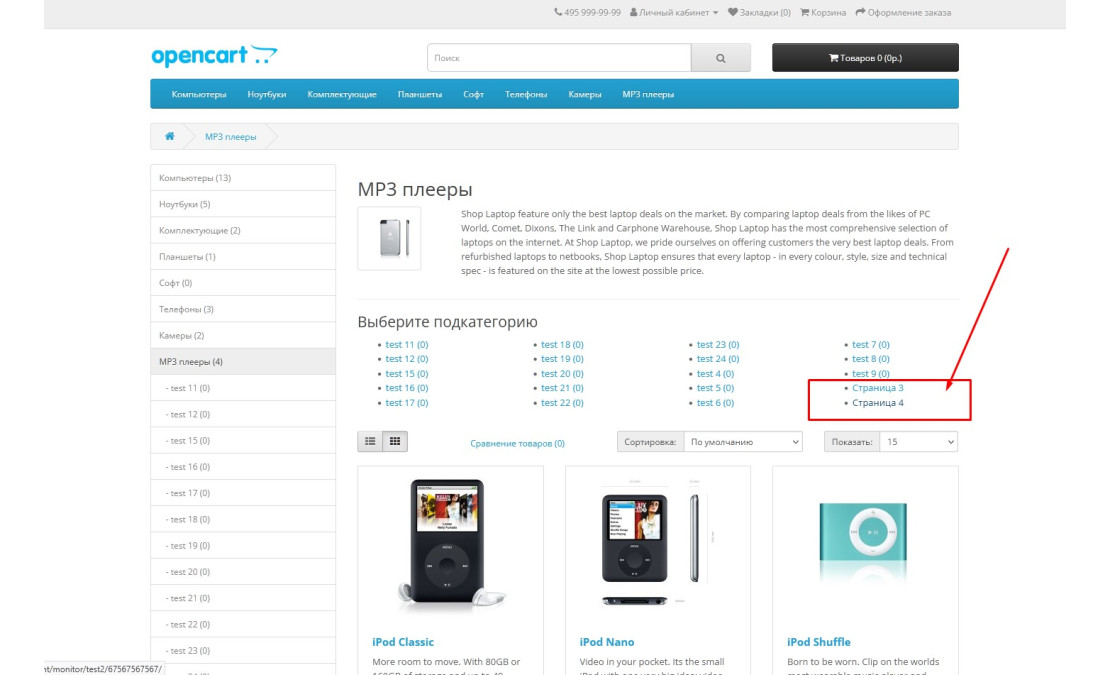The image size is (1110, 675).
Task: Open subcategory link test 22 (0) in main list
Action: pos(562,403)
